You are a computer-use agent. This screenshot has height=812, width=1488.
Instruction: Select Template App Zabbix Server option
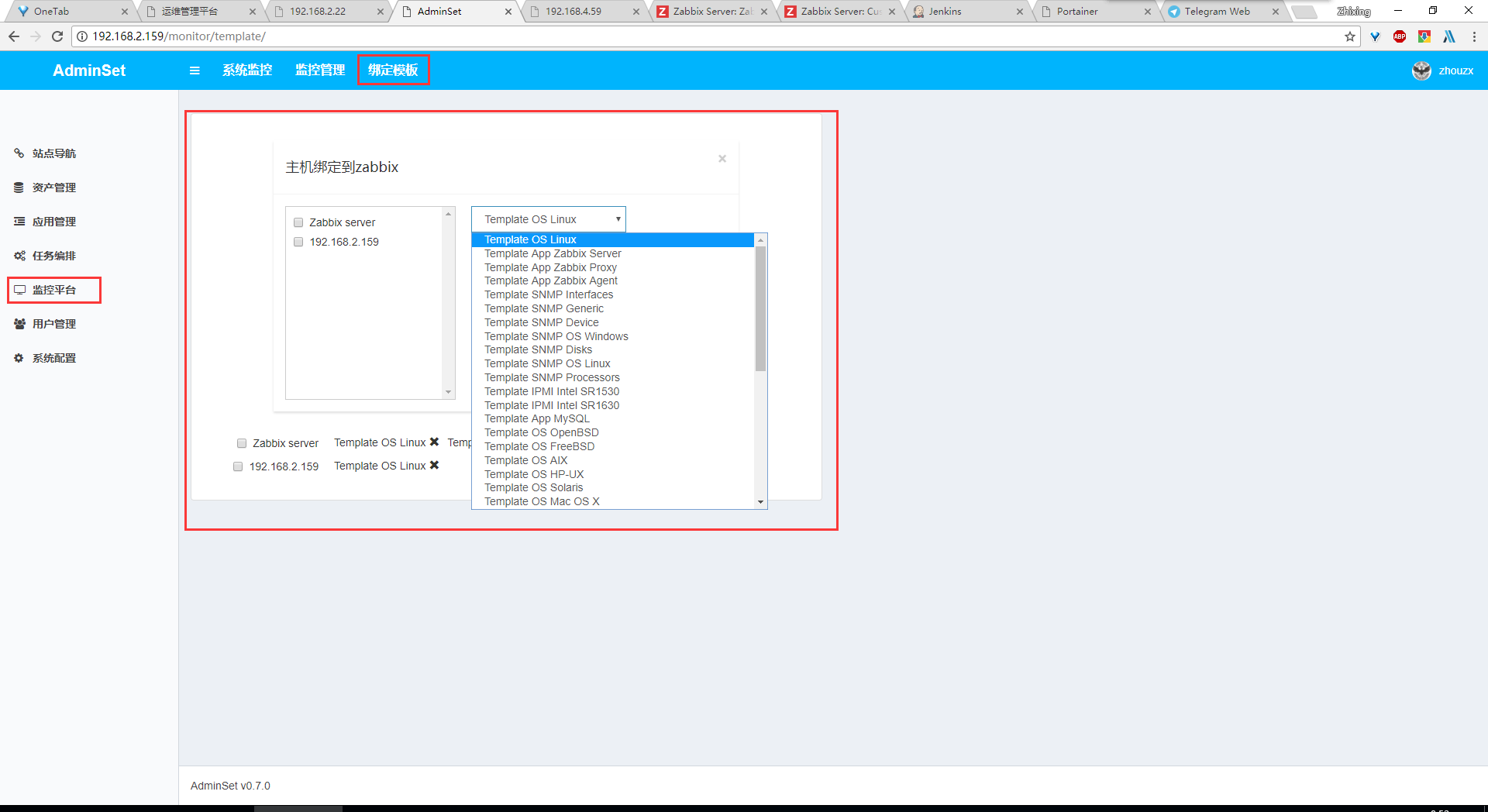click(x=613, y=253)
